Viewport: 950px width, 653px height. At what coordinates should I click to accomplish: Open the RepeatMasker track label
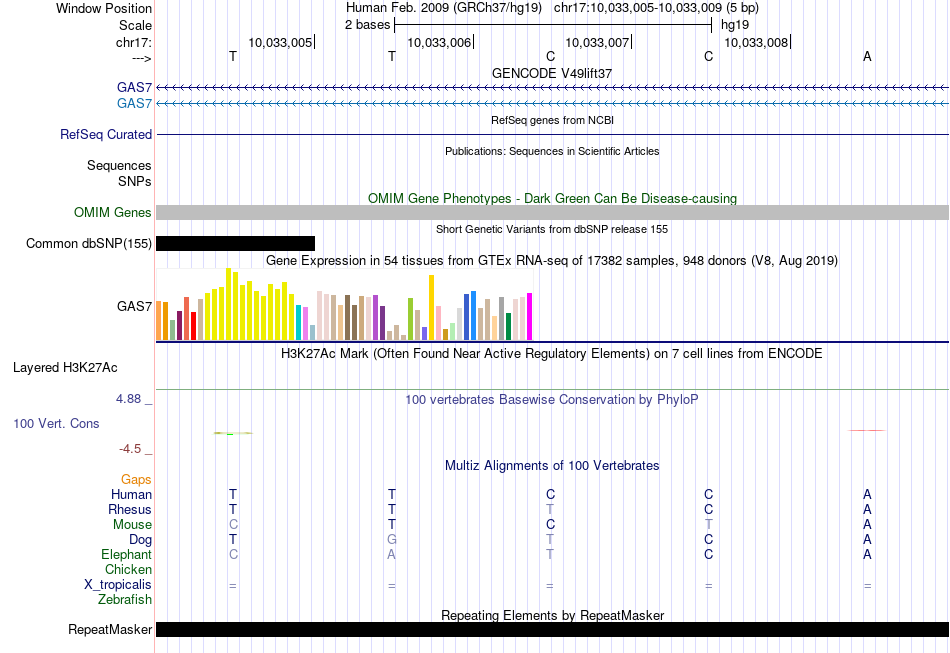pos(110,629)
